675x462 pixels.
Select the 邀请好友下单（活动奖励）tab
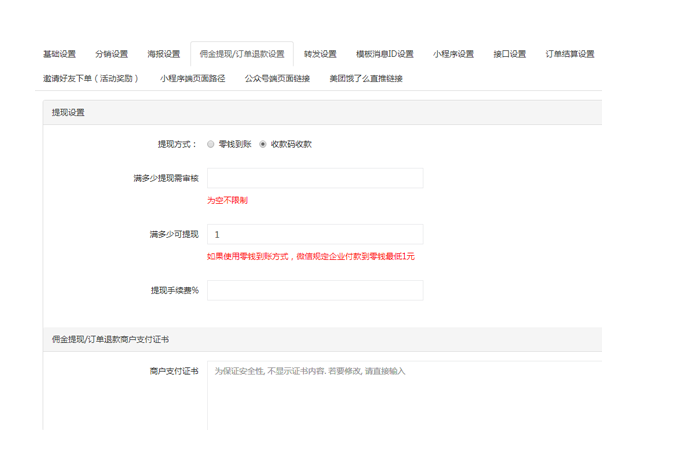click(91, 78)
